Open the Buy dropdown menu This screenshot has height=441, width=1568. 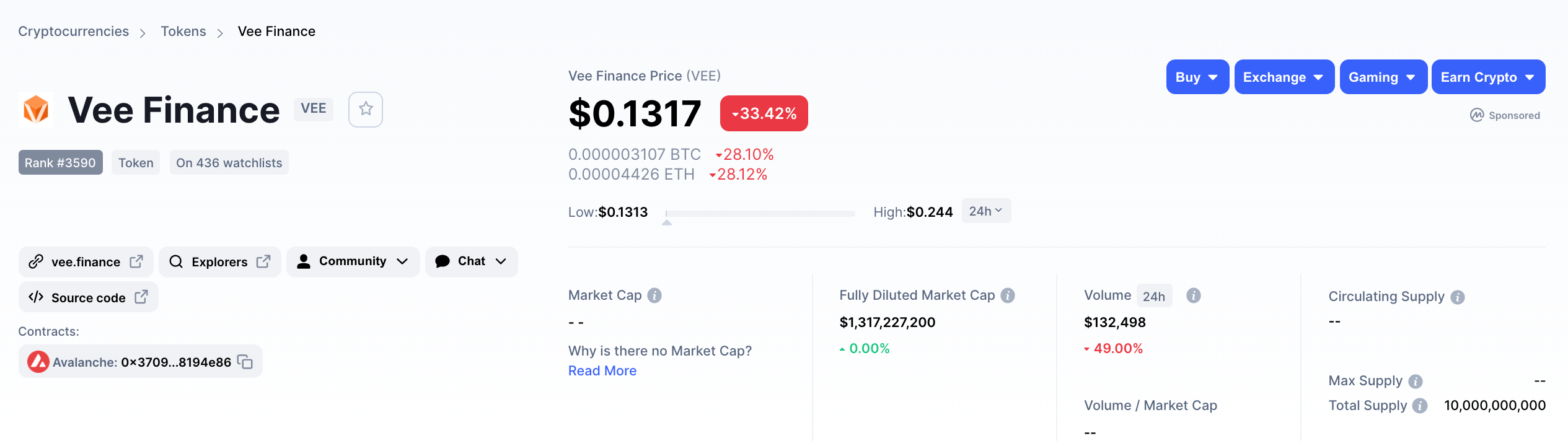point(1197,77)
